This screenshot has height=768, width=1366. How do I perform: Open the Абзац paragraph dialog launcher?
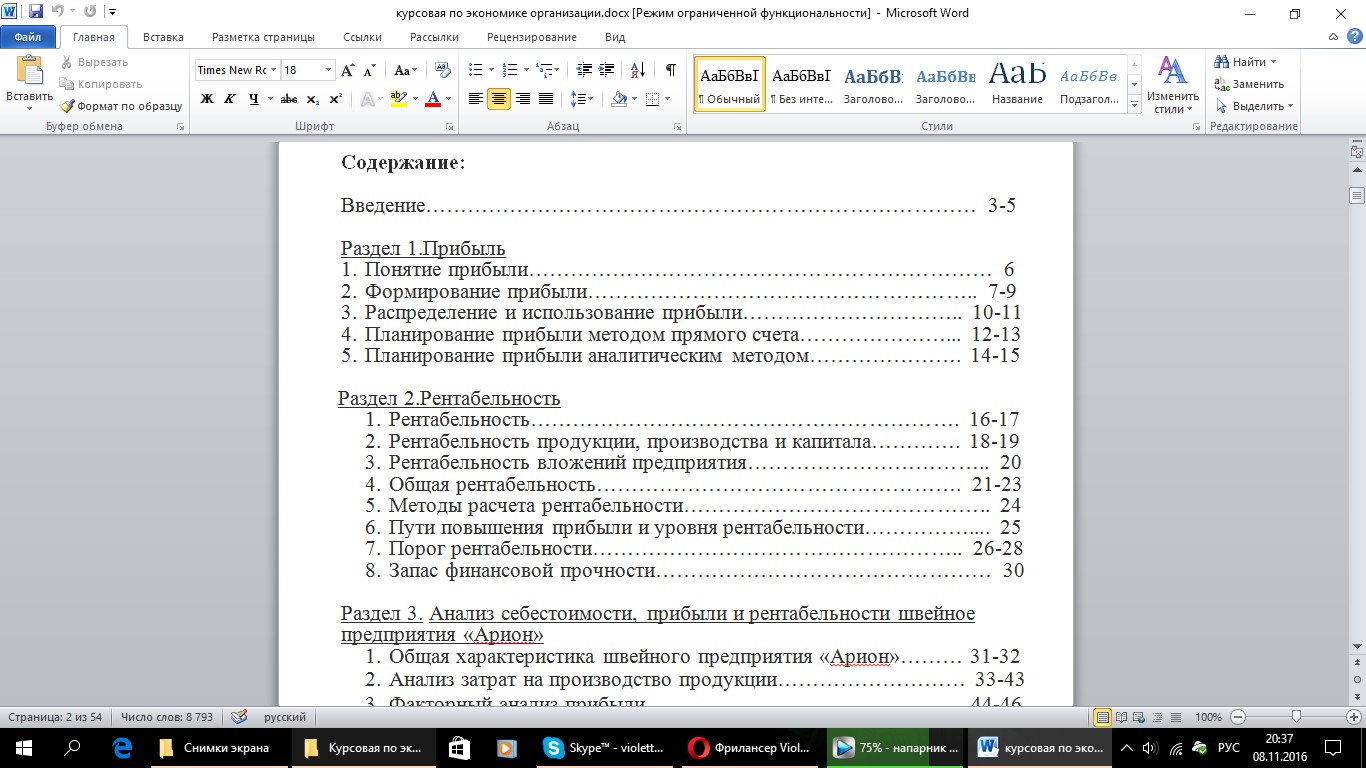677,127
